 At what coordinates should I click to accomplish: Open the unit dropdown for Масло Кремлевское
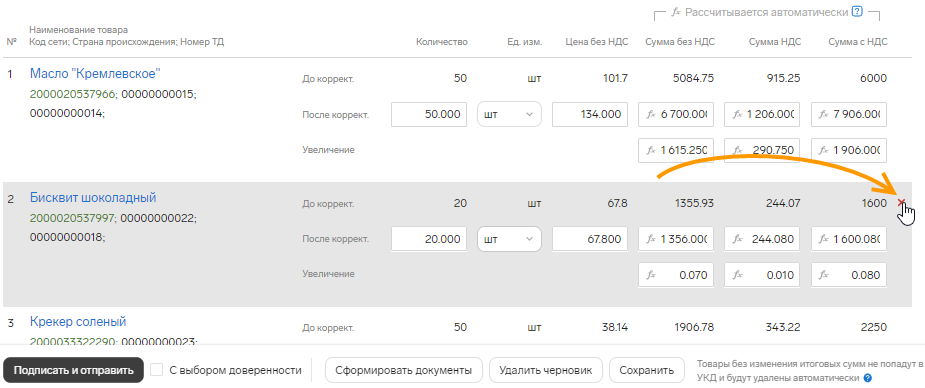509,114
